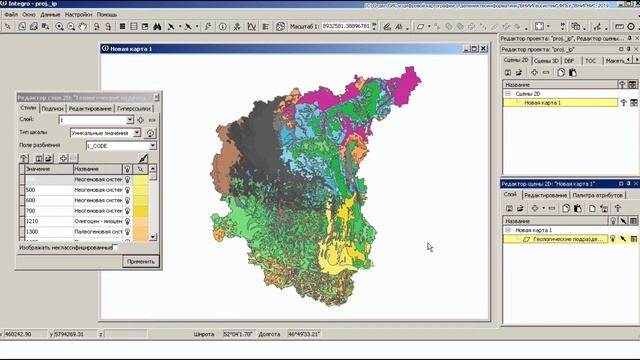The height and width of the screenshot is (360, 640).
Task: Open the Тип шкалы dropdown
Action: coord(137,133)
